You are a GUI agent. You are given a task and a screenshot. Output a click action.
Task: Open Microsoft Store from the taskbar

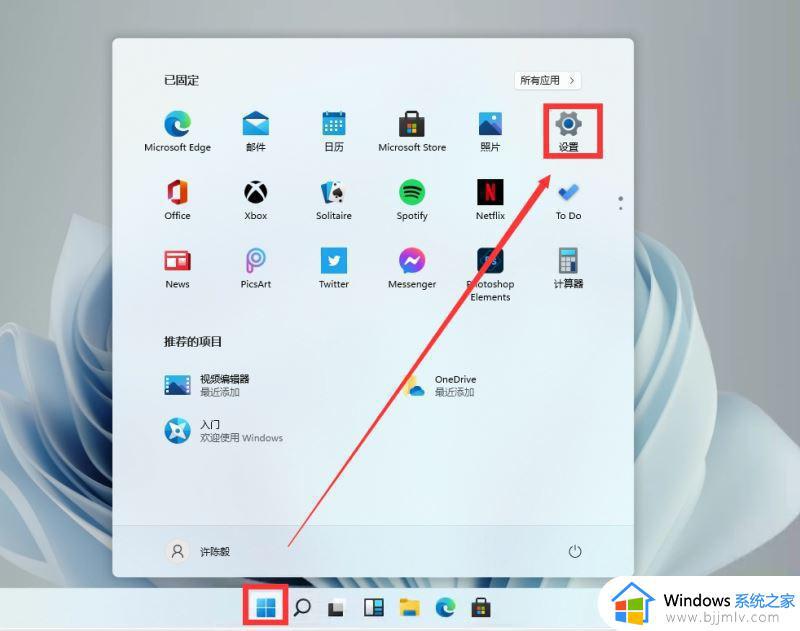(481, 607)
